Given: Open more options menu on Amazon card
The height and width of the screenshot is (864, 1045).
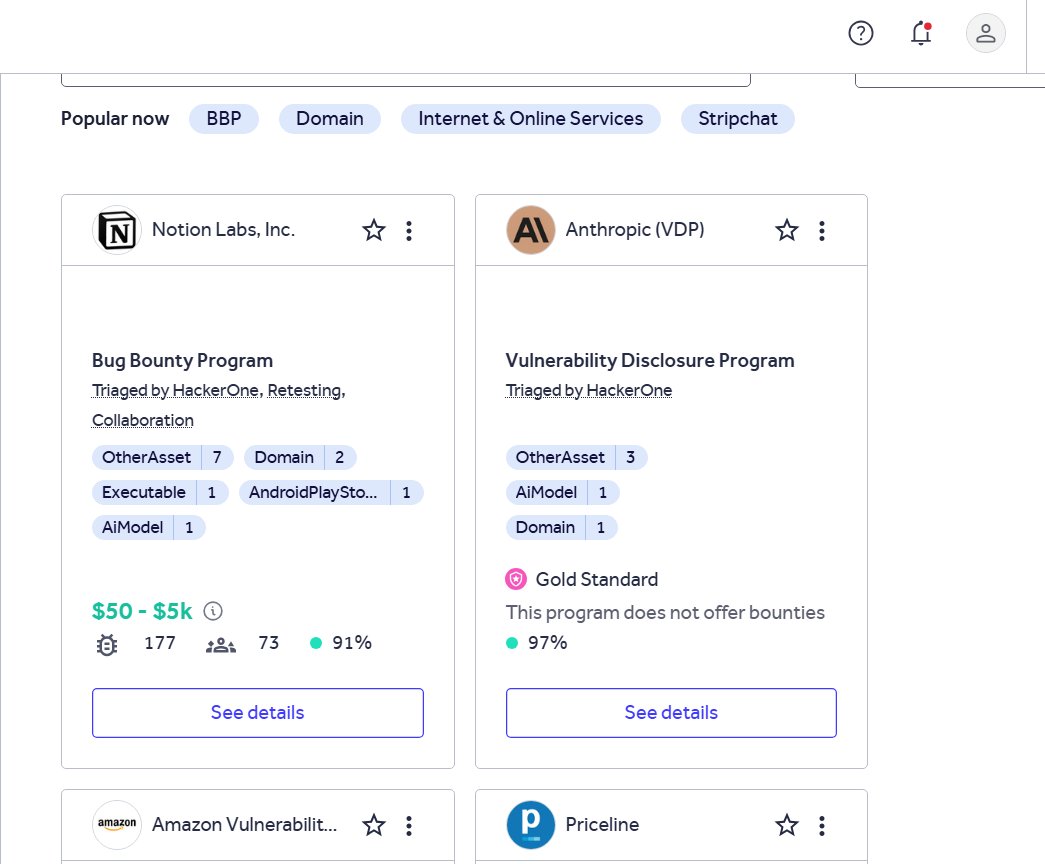Looking at the screenshot, I should point(409,825).
